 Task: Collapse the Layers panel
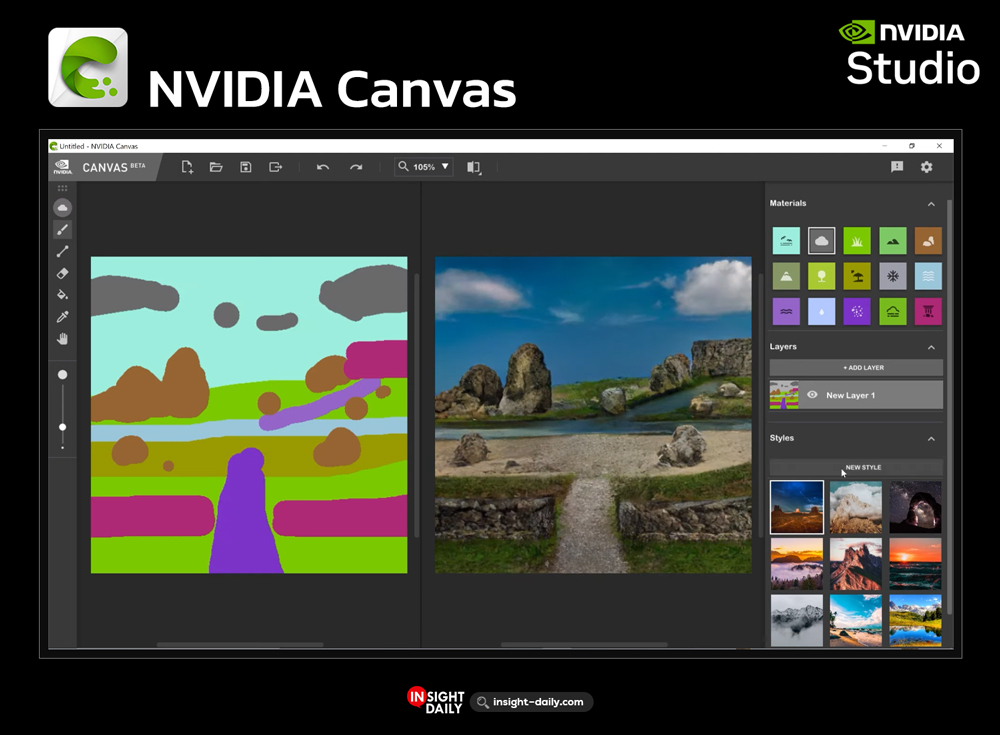point(931,347)
